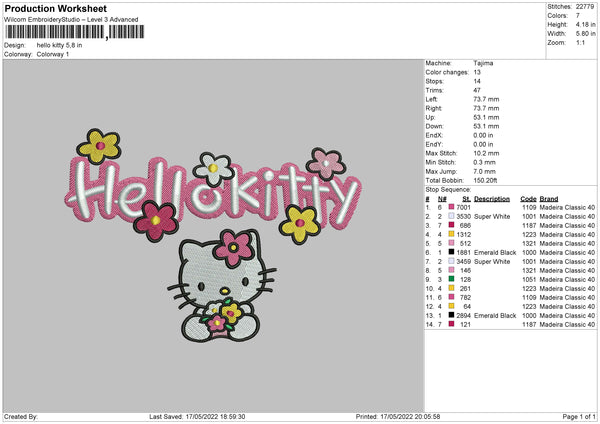The image size is (600, 424).
Task: Select the 'Colorway 1' value
Action: 53,54
